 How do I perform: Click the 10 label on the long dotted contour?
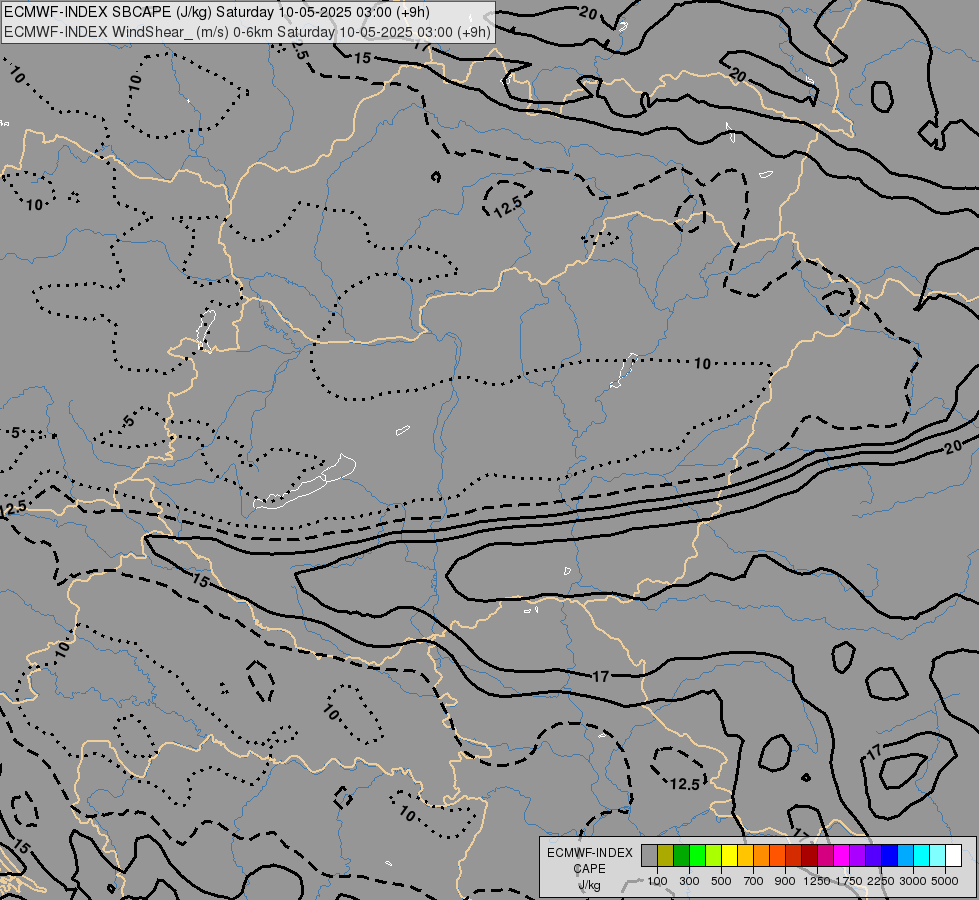(702, 363)
